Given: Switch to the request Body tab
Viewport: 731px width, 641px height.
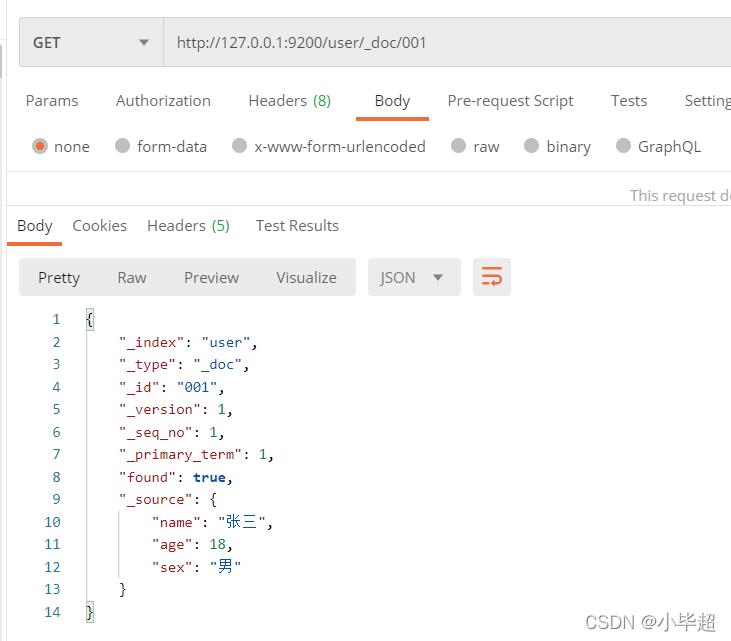Looking at the screenshot, I should click(392, 101).
